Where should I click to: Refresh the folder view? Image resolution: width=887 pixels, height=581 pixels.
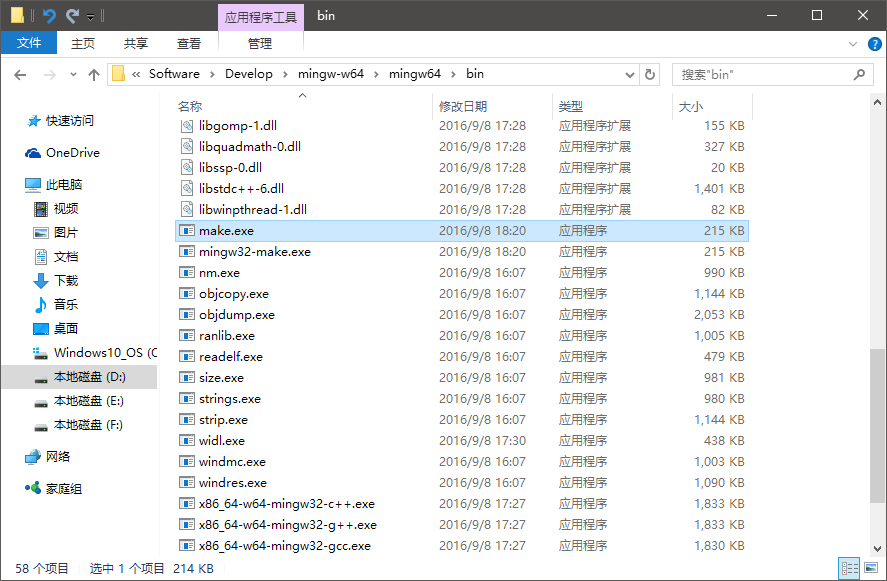pos(650,73)
